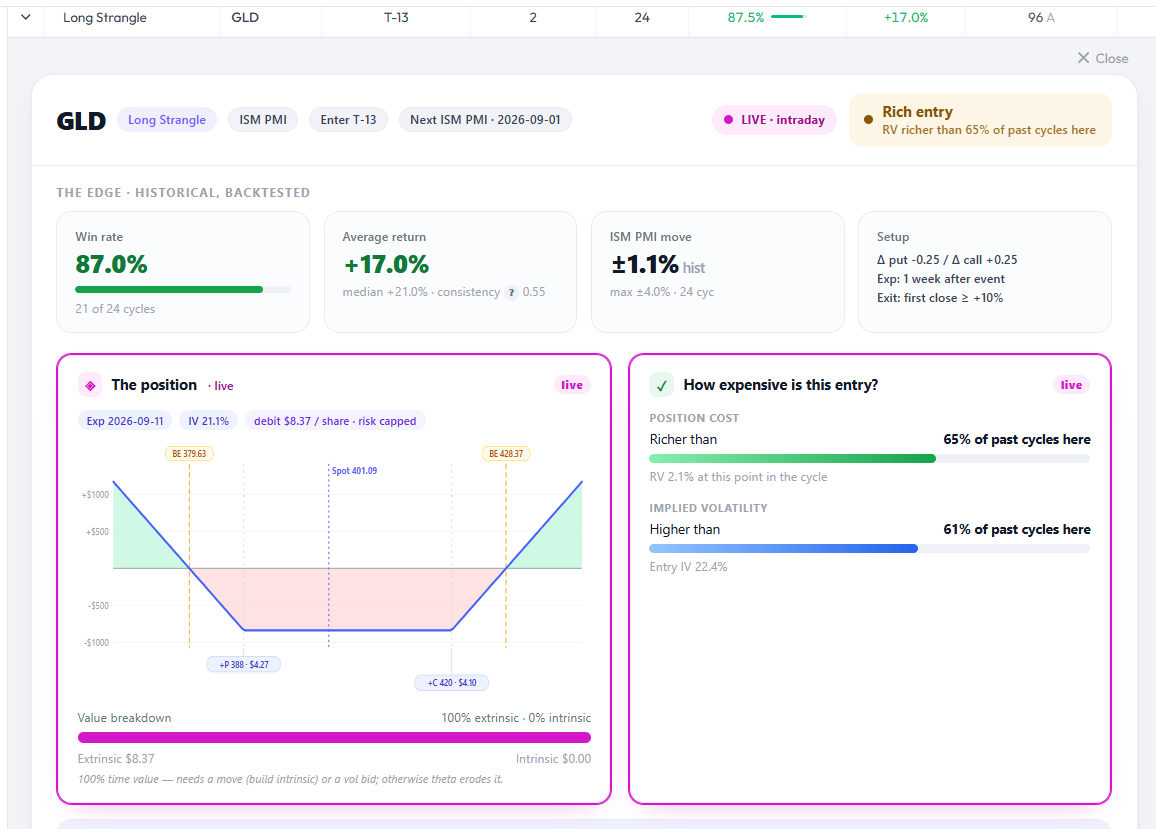Click the +P 388 put leg label

(x=244, y=665)
